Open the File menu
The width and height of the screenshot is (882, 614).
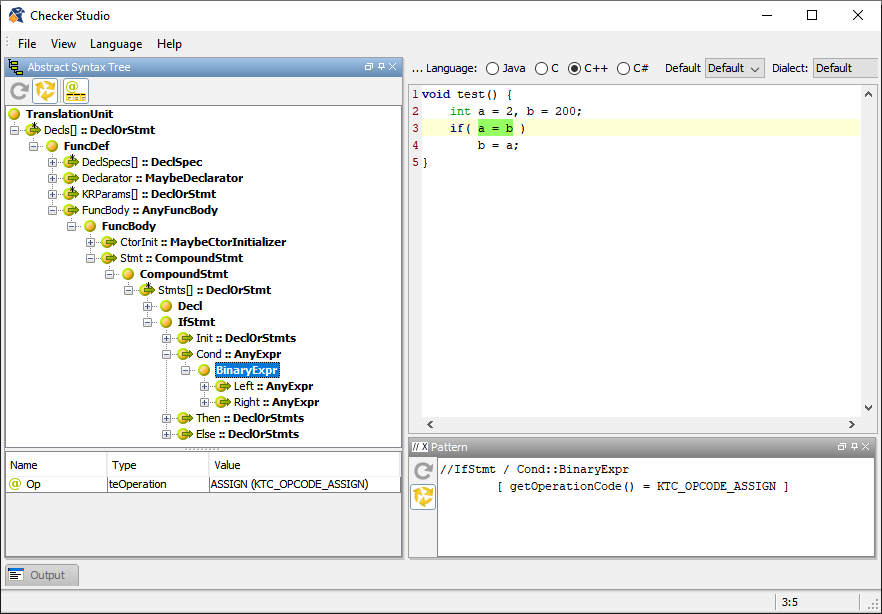coord(27,44)
